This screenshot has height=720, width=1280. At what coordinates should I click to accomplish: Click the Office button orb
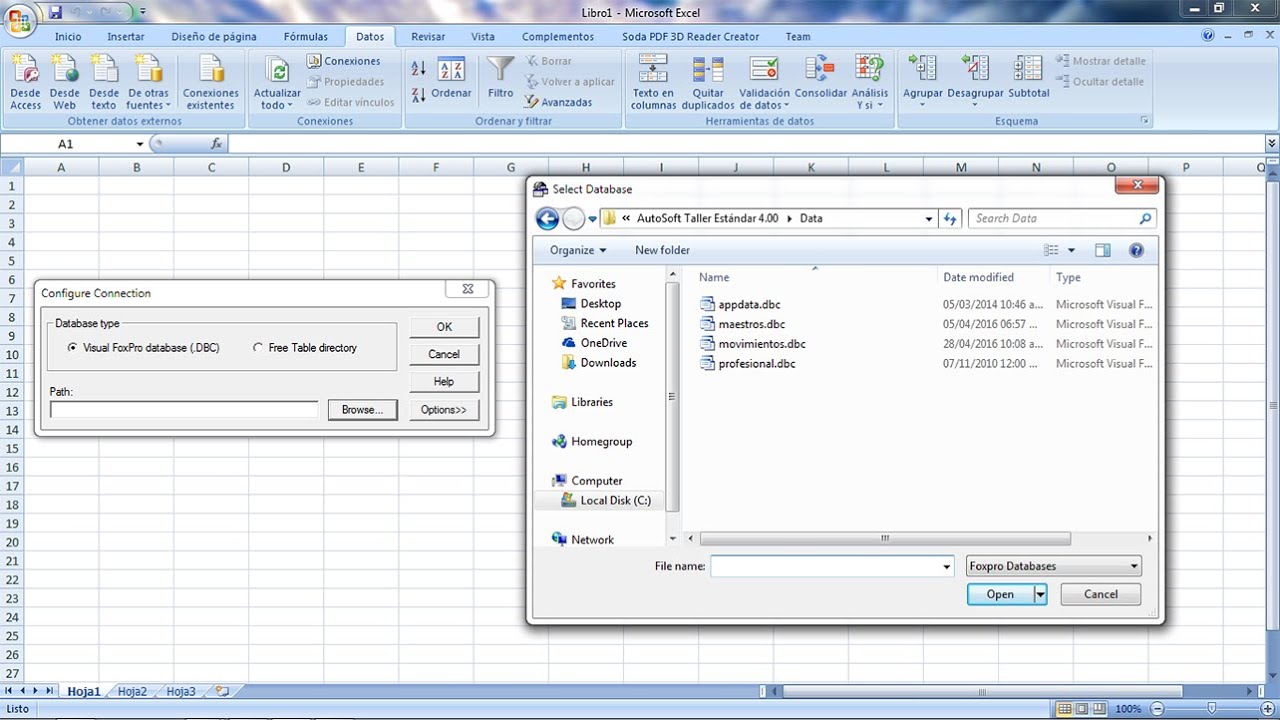click(19, 18)
